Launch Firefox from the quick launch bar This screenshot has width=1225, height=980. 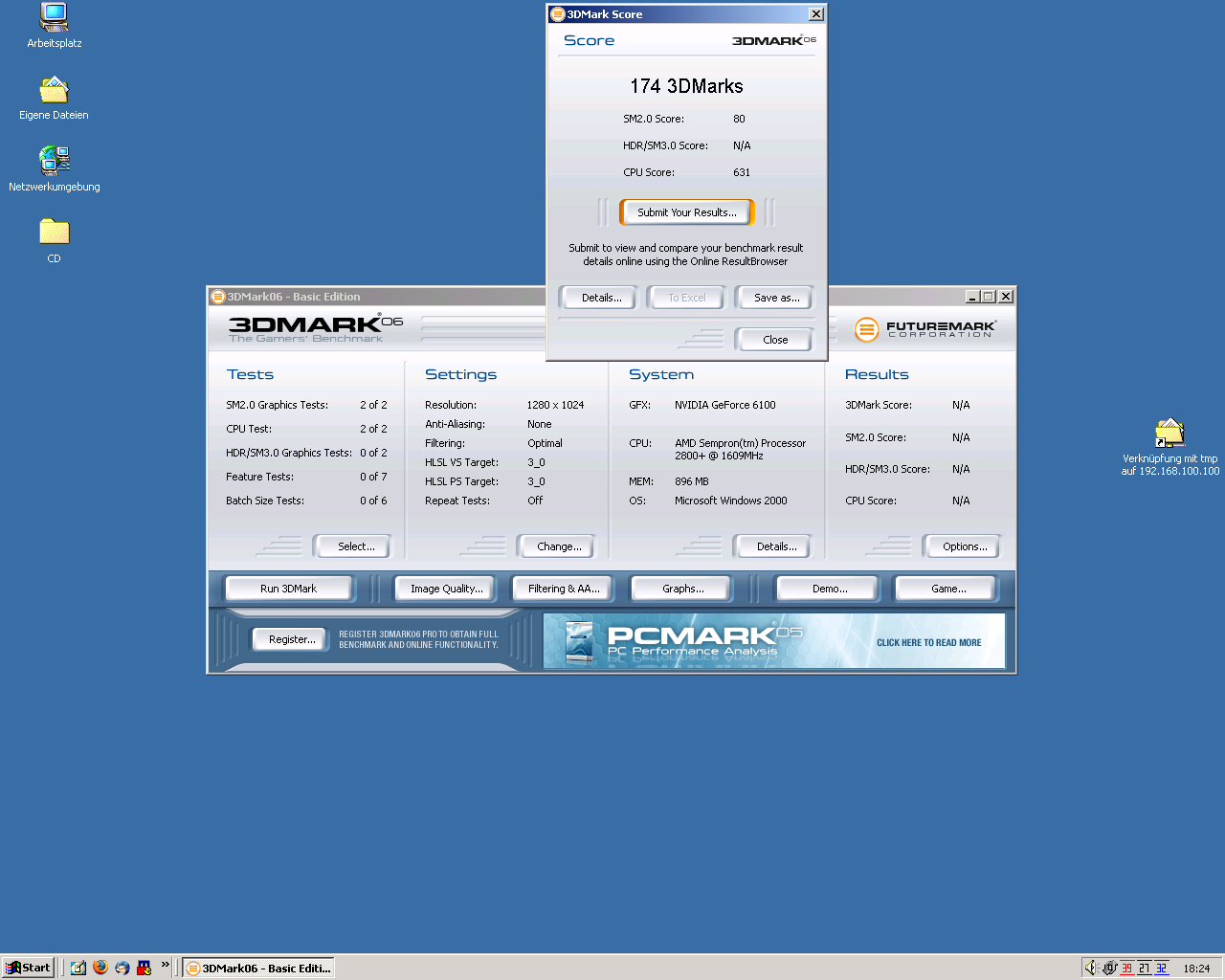[x=100, y=968]
